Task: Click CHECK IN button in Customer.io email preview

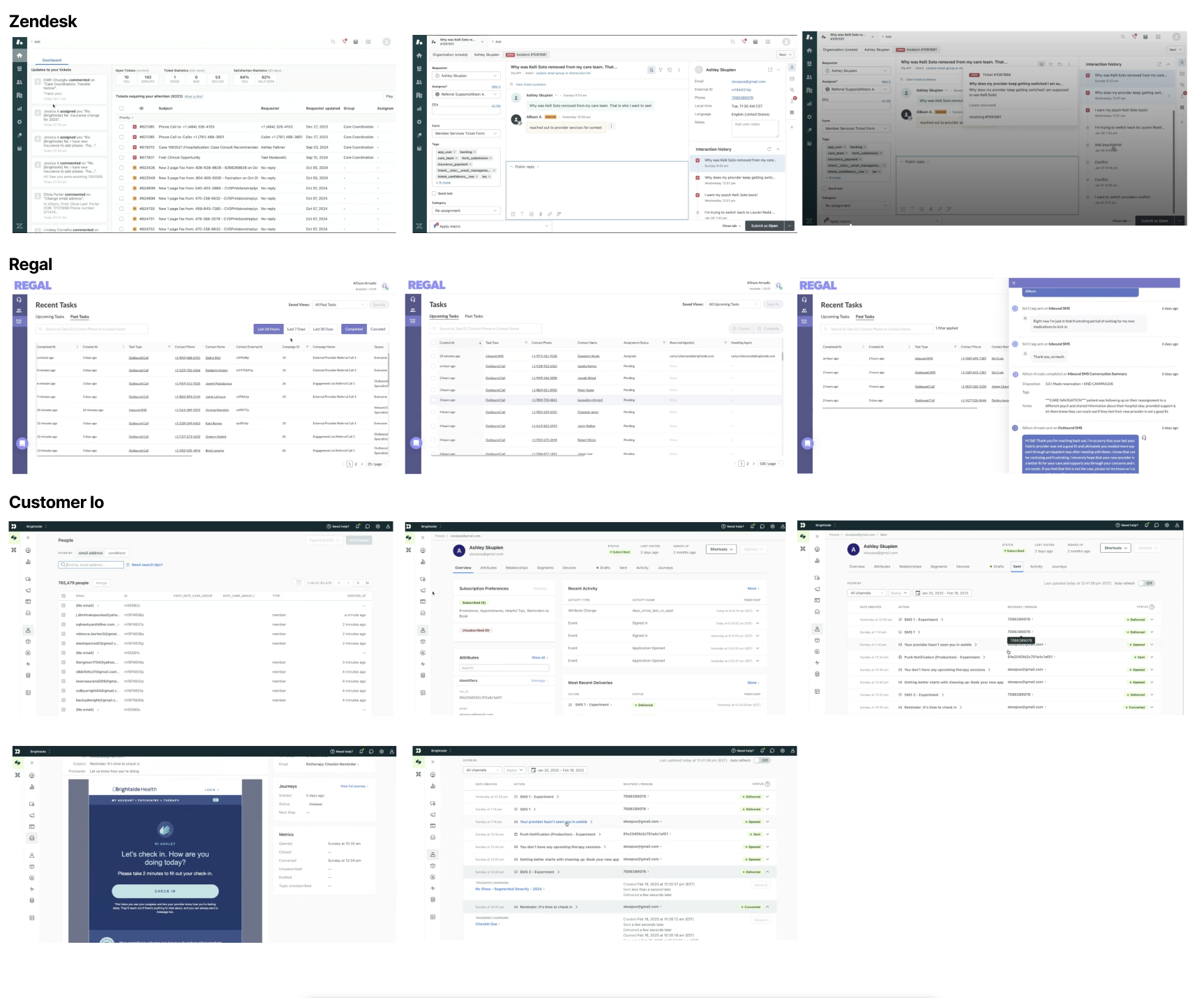Action: pyautogui.click(x=165, y=891)
